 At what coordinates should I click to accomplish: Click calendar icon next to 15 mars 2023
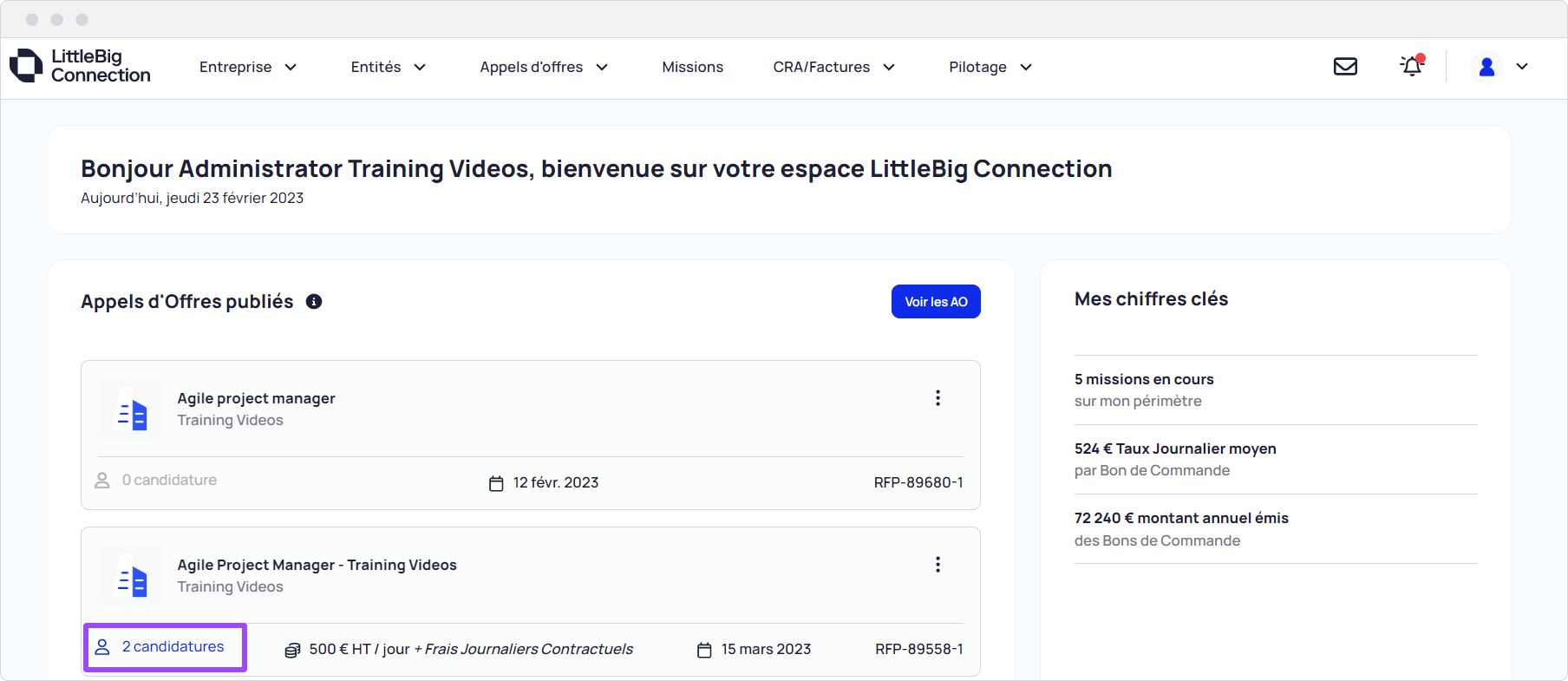(704, 650)
